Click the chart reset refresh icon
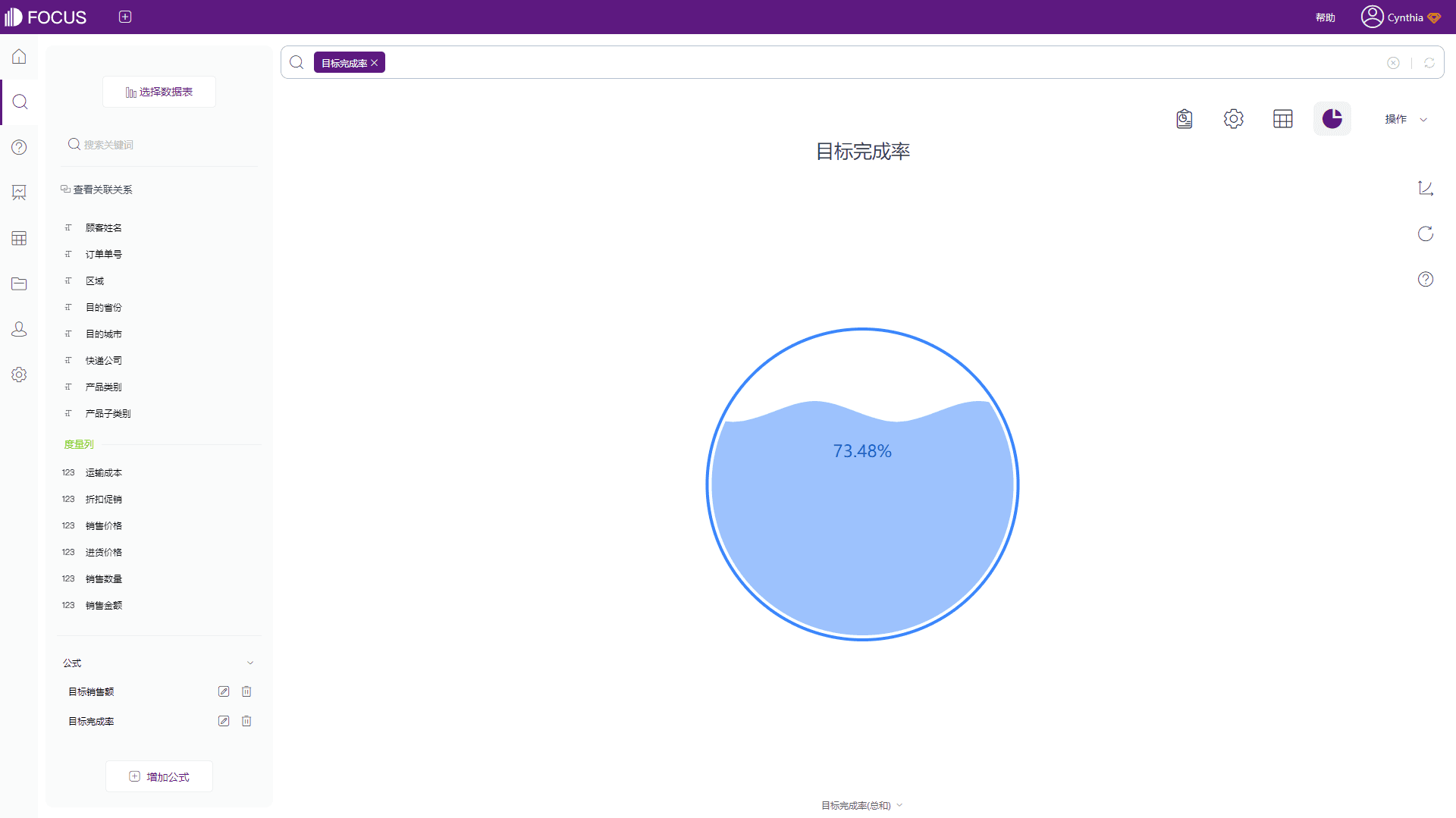The width and height of the screenshot is (1456, 818). pos(1426,233)
